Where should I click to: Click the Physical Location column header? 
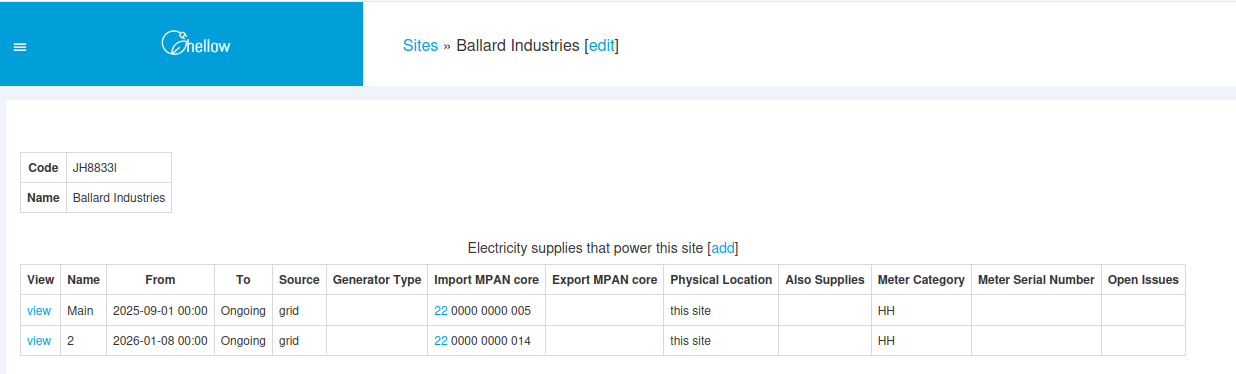tap(721, 280)
